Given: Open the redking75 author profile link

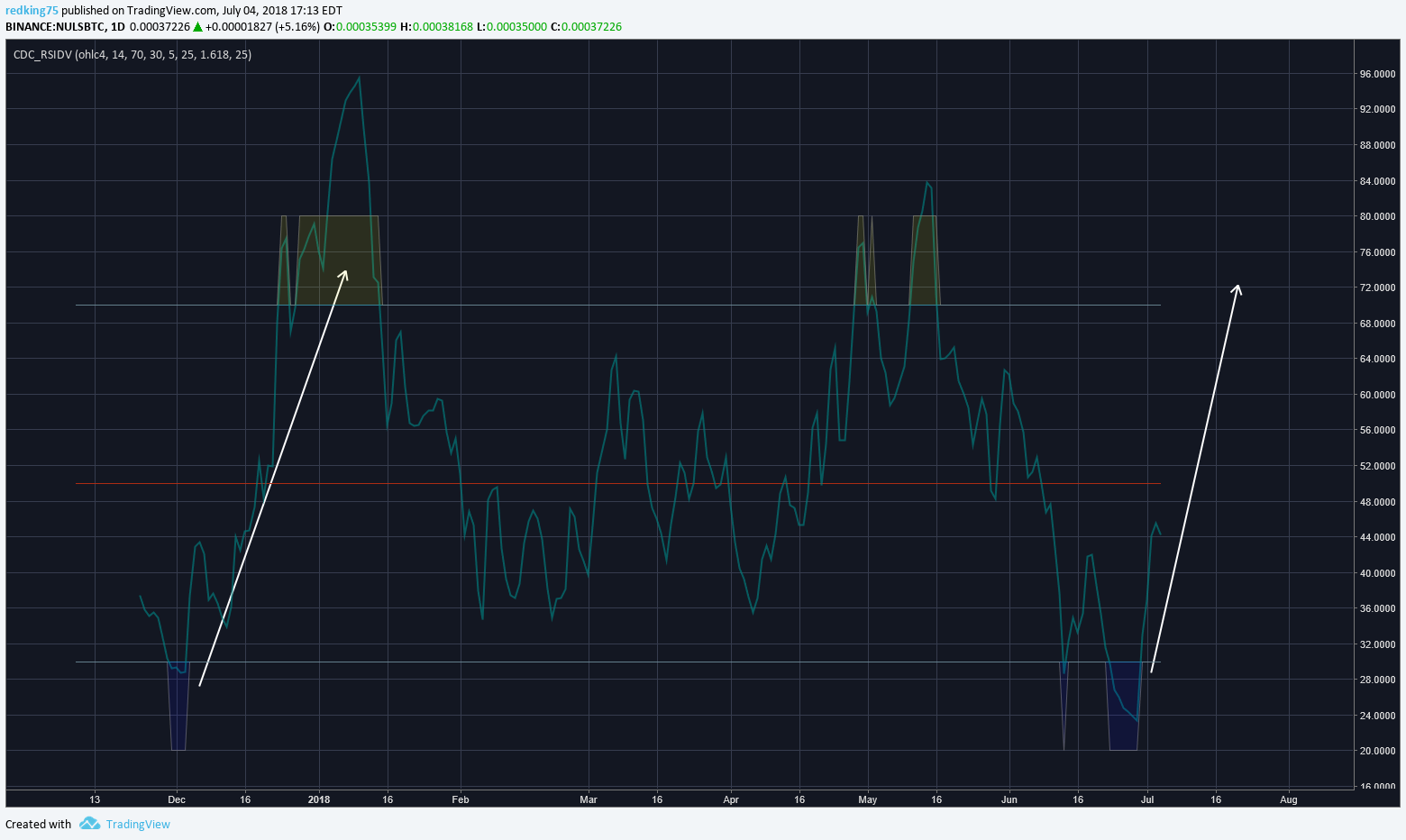Looking at the screenshot, I should click(x=32, y=11).
